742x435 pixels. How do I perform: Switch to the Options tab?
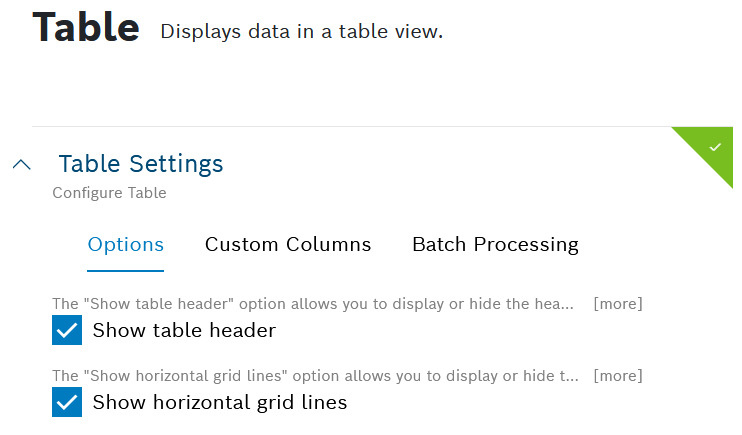coord(126,244)
